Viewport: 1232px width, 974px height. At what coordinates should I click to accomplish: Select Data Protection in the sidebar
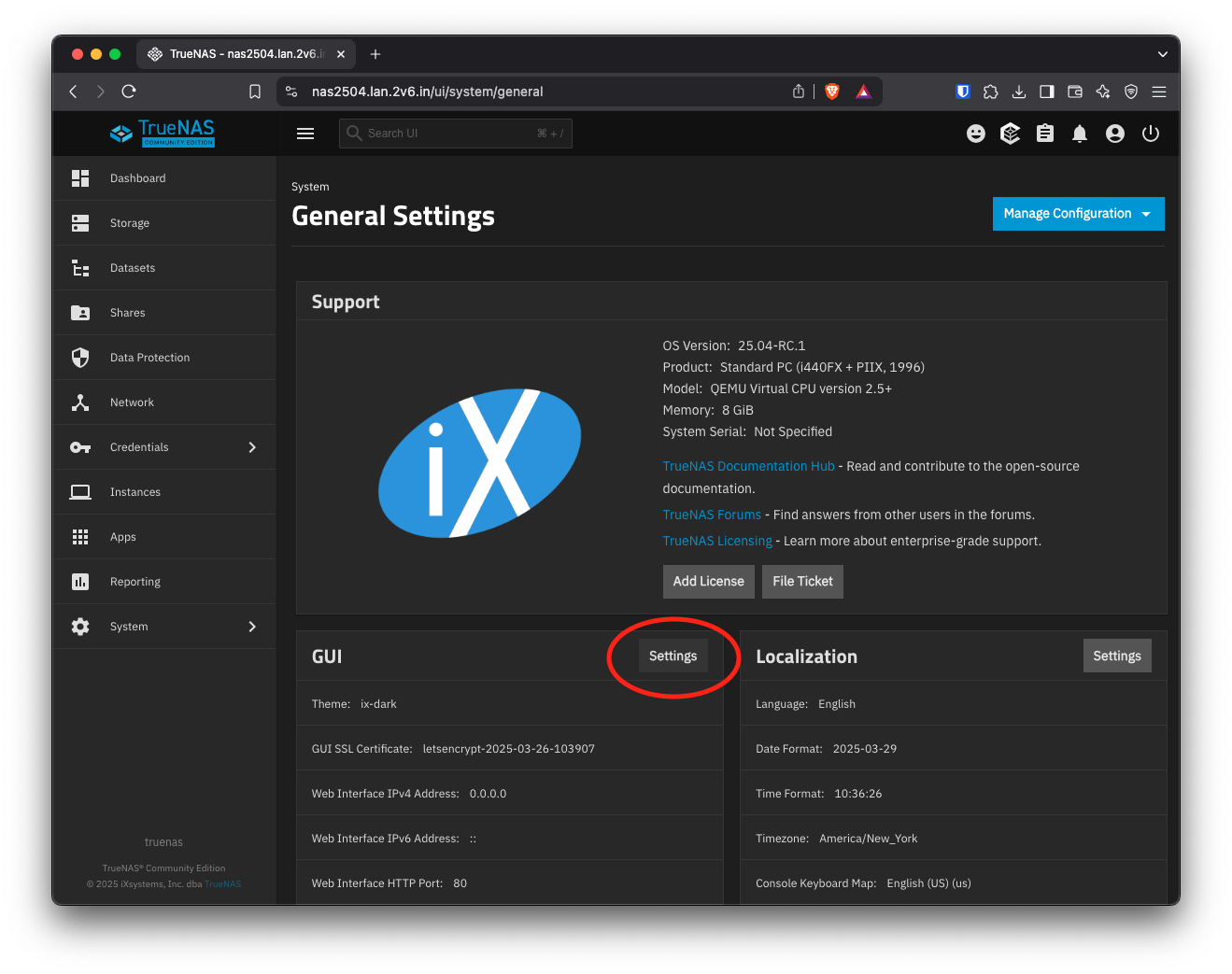click(x=164, y=358)
